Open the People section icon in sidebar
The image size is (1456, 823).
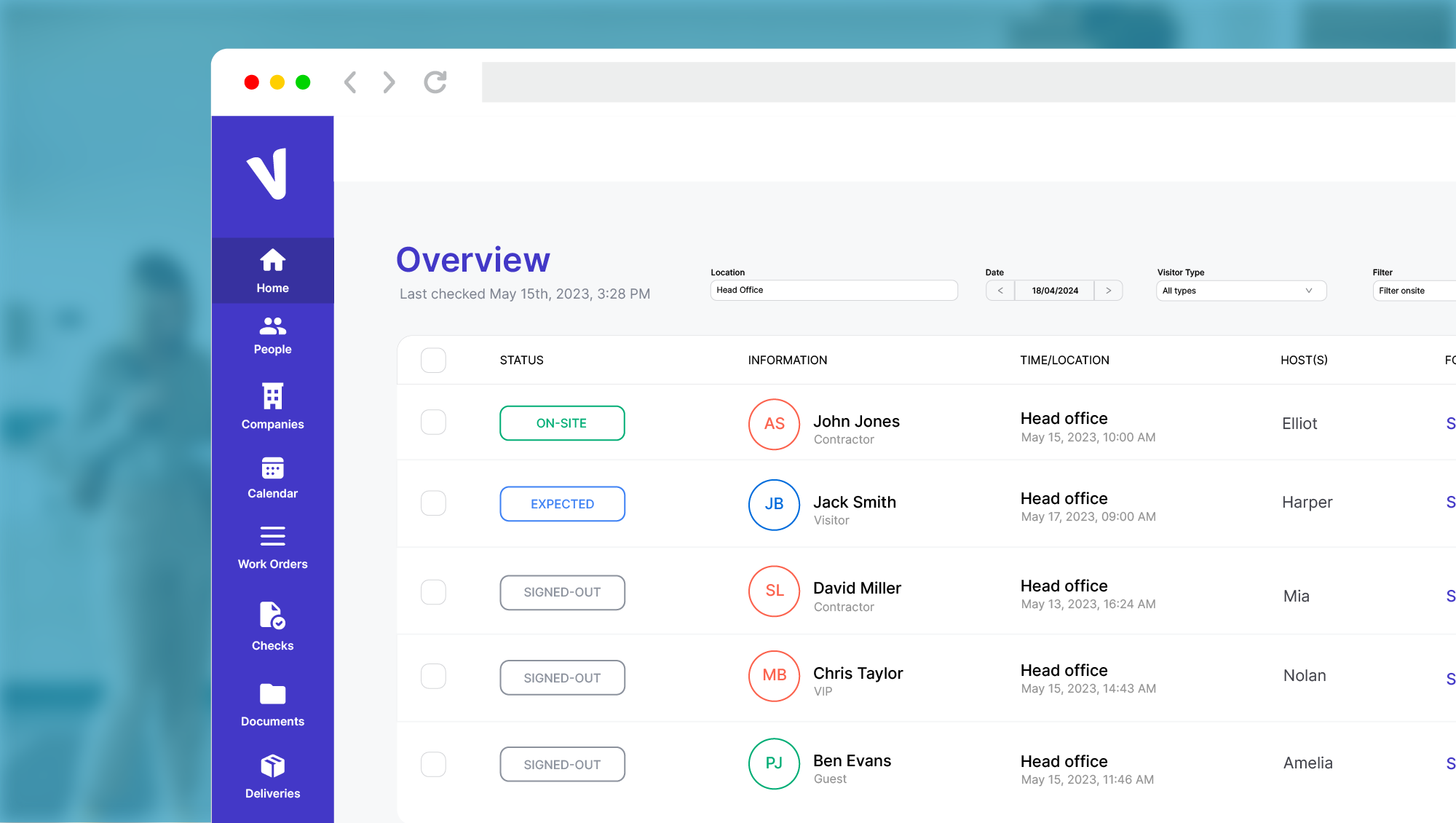[x=272, y=326]
